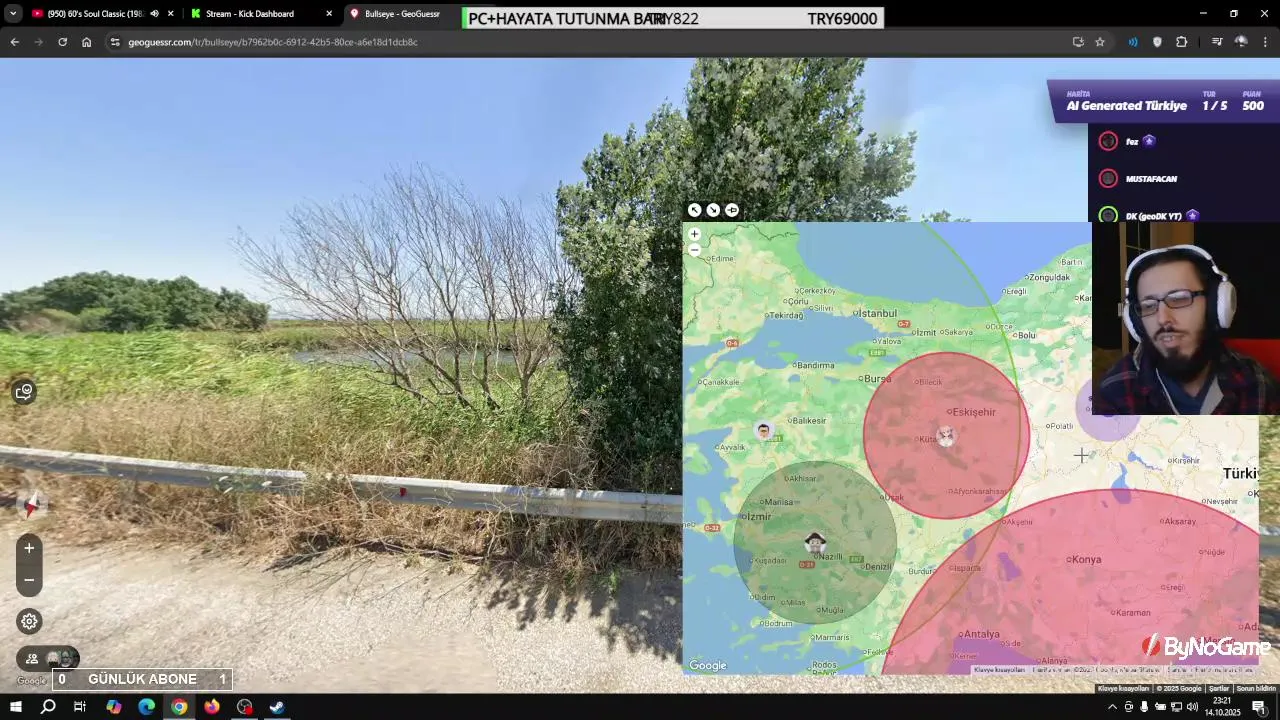Click the player marker in red circle near Kütahya
The height and width of the screenshot is (720, 1280).
(945, 435)
